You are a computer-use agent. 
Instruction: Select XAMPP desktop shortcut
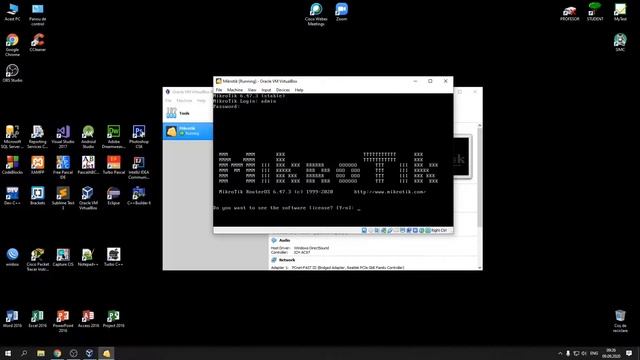(x=38, y=165)
